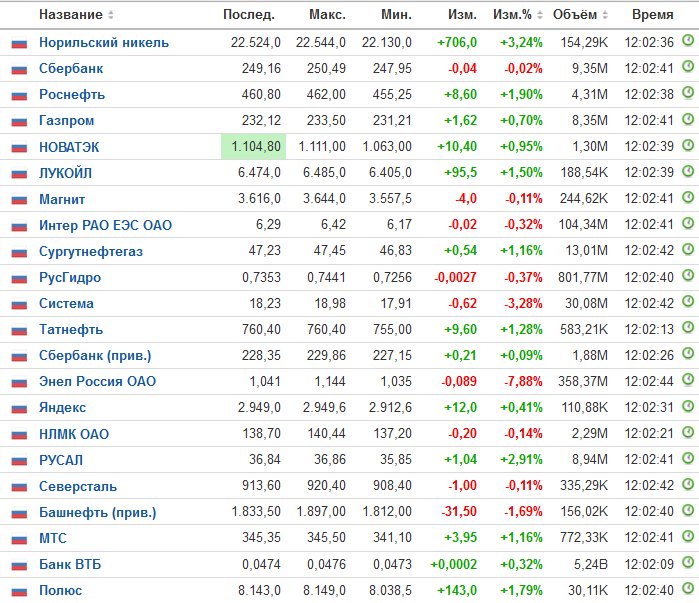Click the Russian flag next to Северсталь

pyautogui.click(x=19, y=487)
